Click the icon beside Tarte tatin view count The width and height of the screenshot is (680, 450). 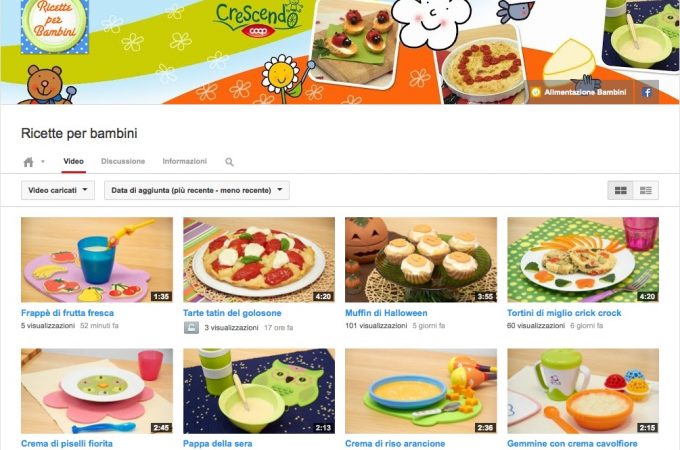(x=191, y=327)
